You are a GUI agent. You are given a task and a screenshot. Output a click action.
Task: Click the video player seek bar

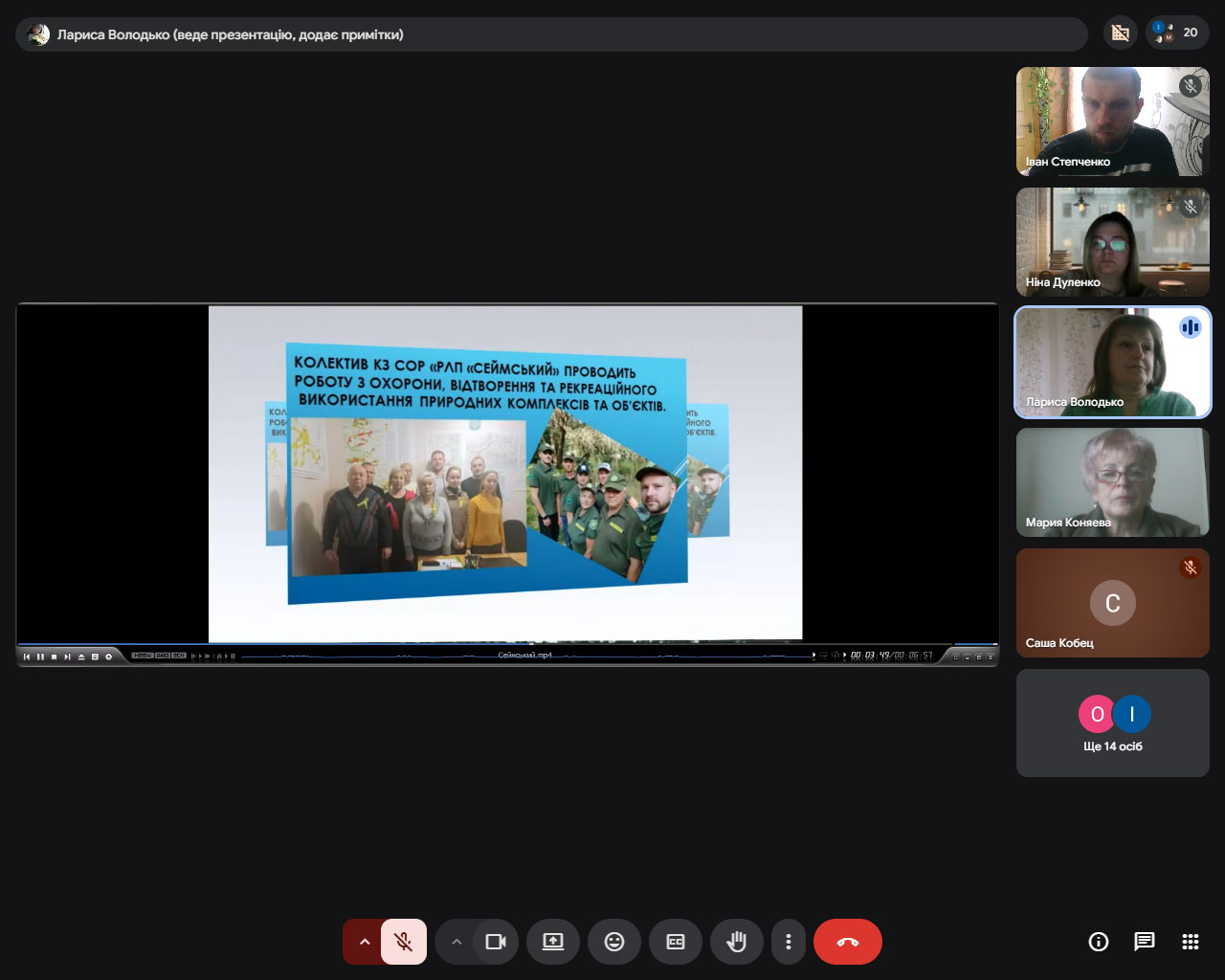526,657
